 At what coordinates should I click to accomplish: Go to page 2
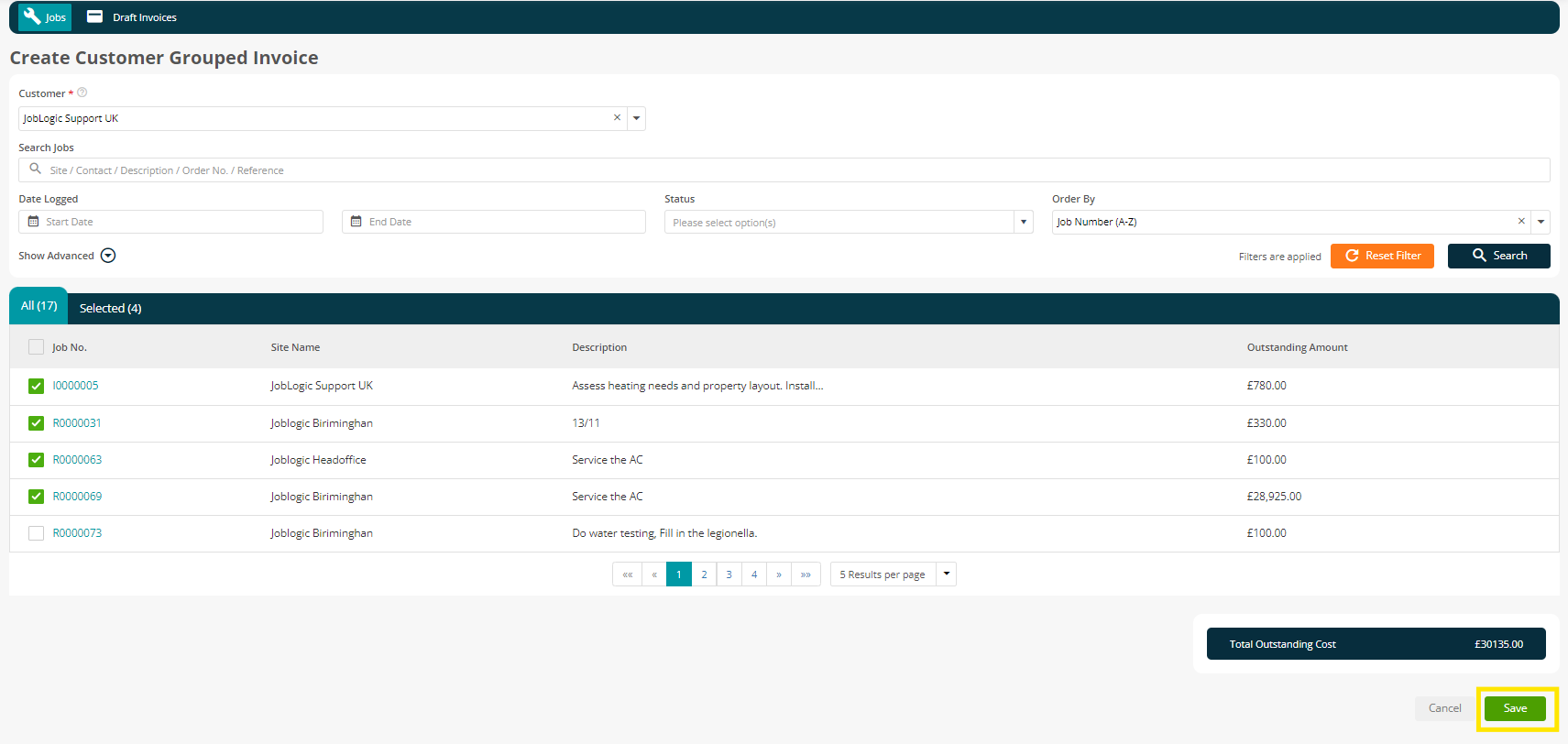(704, 574)
